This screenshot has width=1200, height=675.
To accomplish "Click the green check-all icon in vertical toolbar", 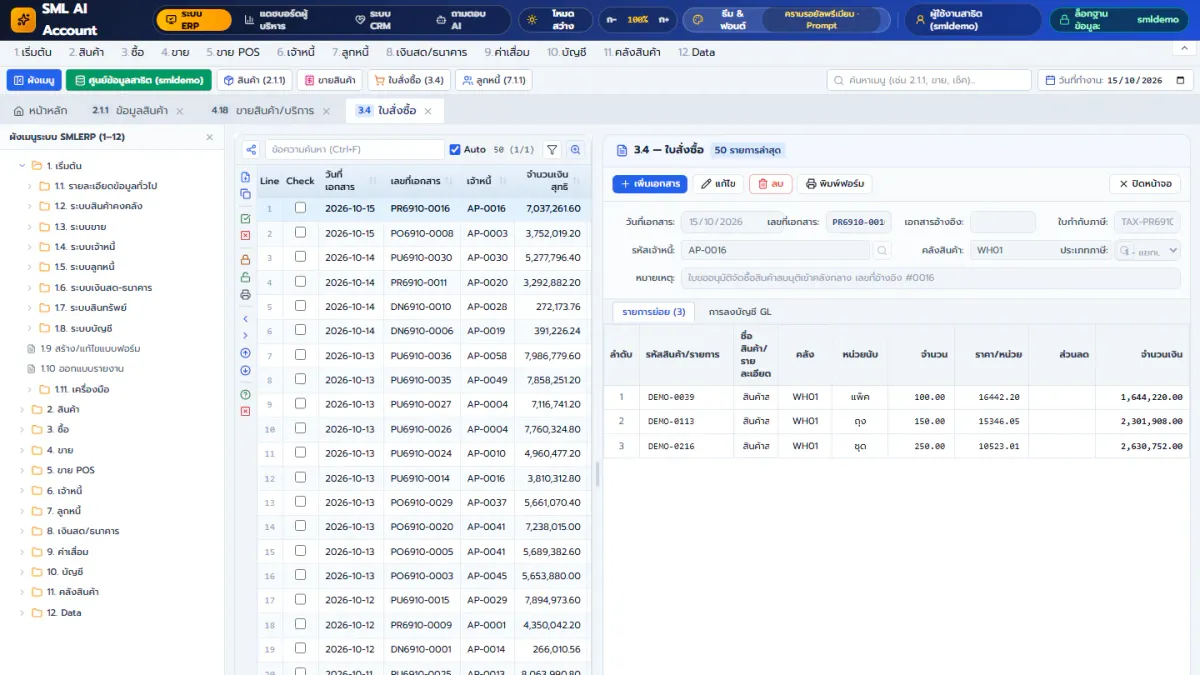I will coord(246,218).
